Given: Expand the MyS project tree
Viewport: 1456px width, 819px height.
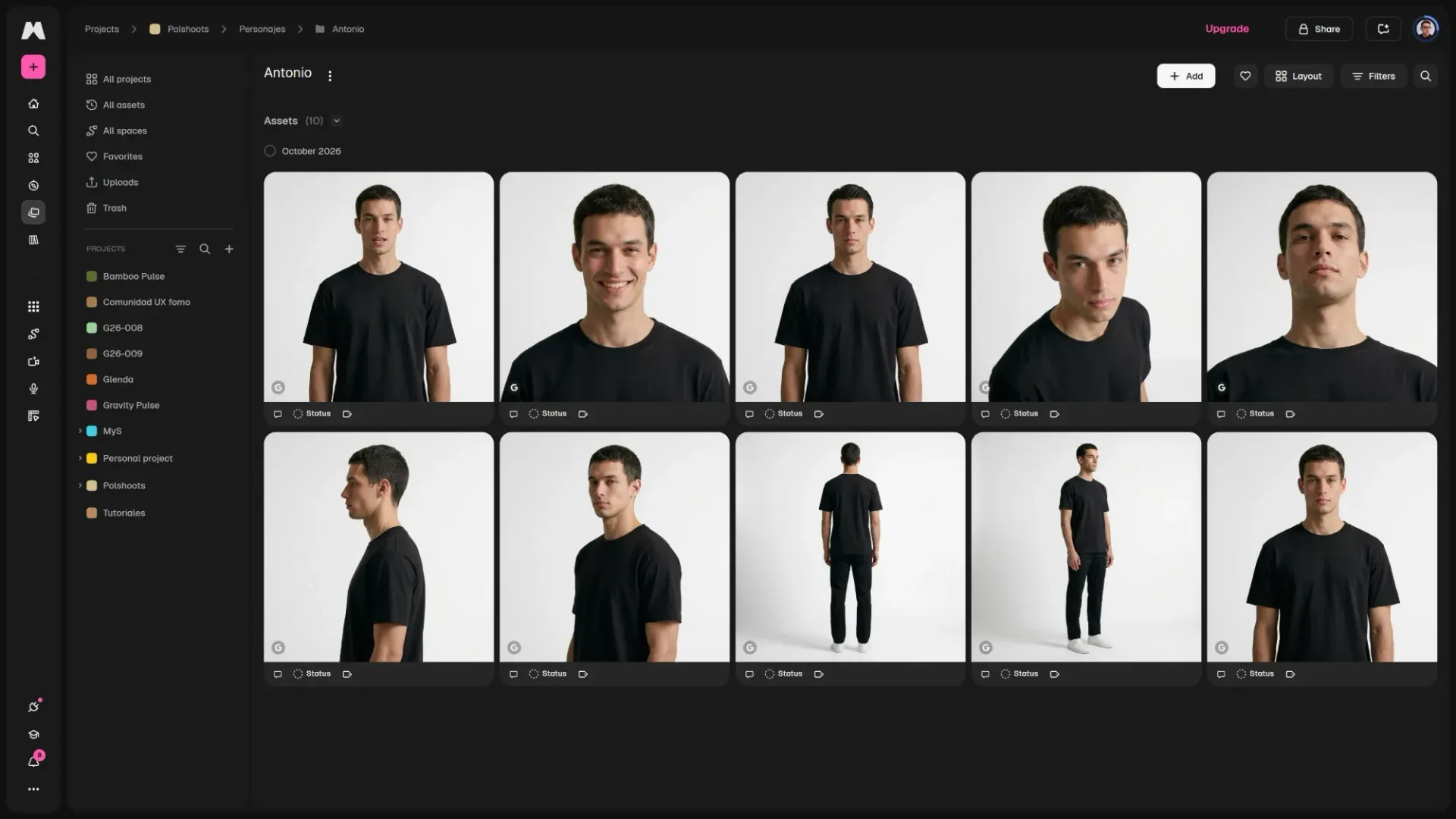Looking at the screenshot, I should (80, 431).
